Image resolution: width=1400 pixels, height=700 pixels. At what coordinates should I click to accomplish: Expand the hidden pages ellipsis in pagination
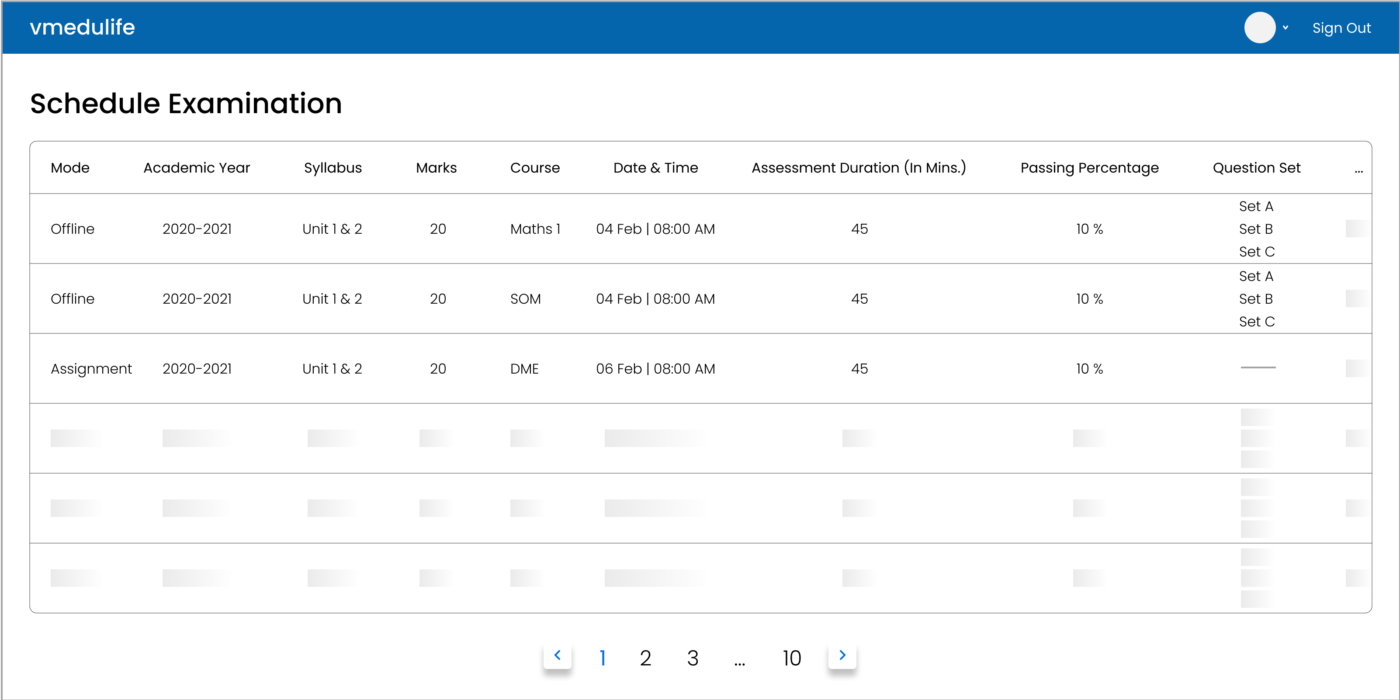tap(740, 658)
